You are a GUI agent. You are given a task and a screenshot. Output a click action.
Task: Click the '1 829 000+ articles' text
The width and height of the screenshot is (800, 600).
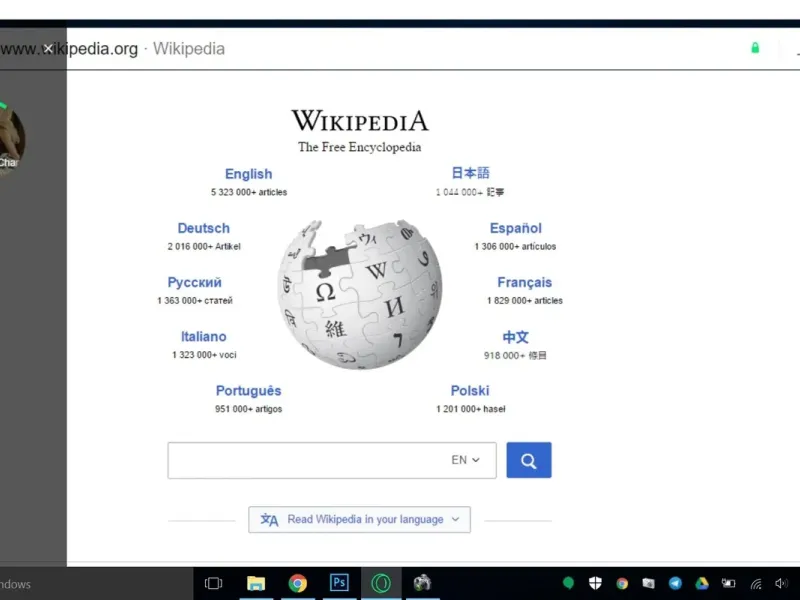coord(524,301)
